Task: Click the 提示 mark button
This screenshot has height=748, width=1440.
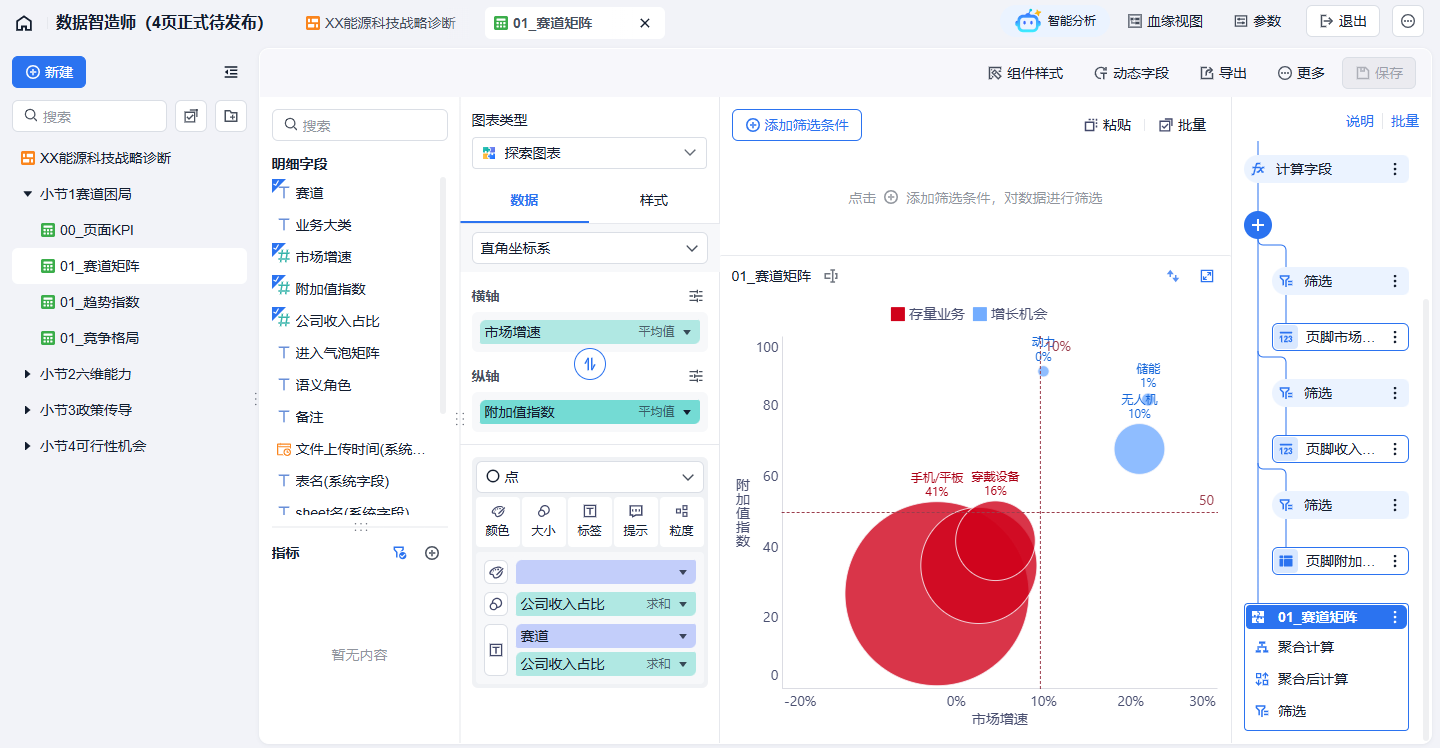Action: [635, 521]
